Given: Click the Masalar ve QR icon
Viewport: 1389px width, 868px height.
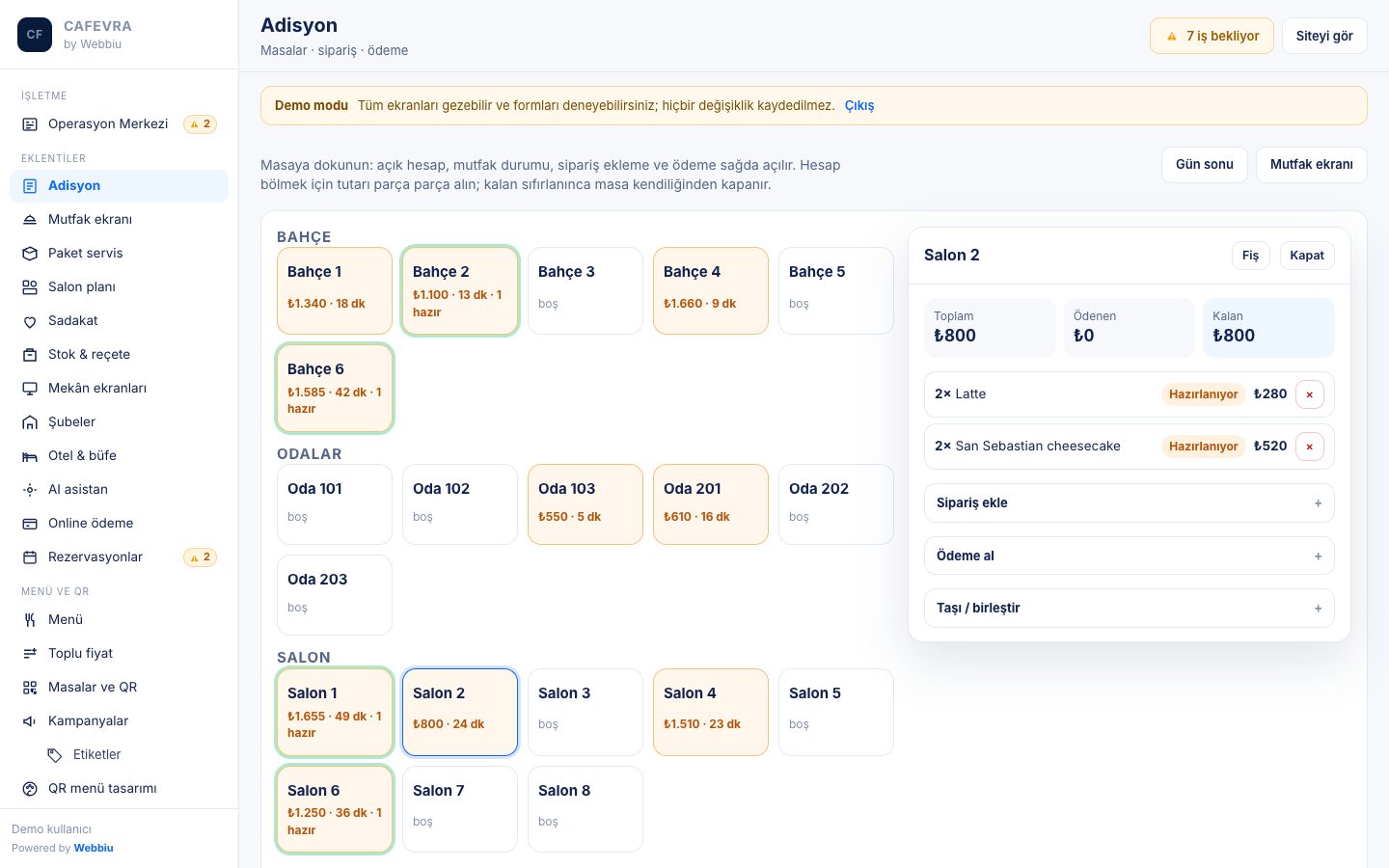Looking at the screenshot, I should (30, 688).
